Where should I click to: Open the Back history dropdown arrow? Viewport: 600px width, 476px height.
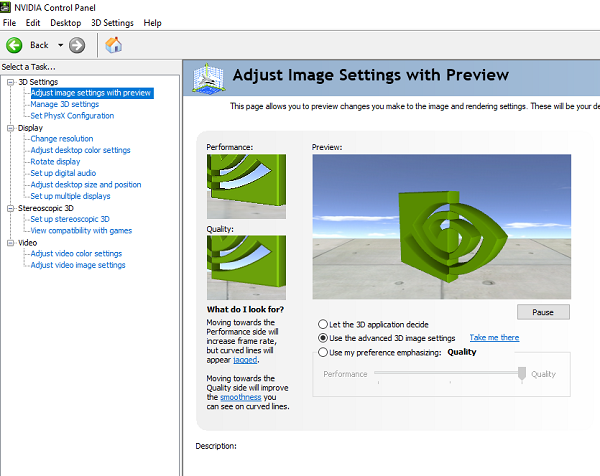pos(60,45)
